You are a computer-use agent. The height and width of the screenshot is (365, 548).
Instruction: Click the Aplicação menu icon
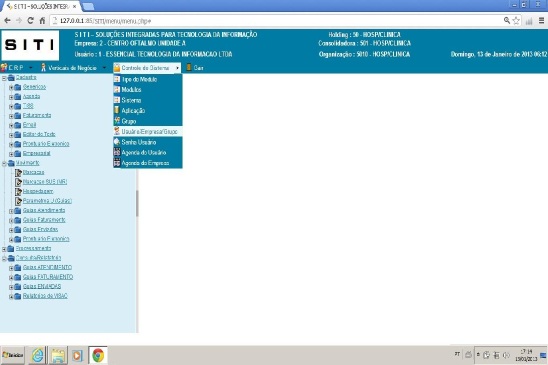click(x=117, y=110)
